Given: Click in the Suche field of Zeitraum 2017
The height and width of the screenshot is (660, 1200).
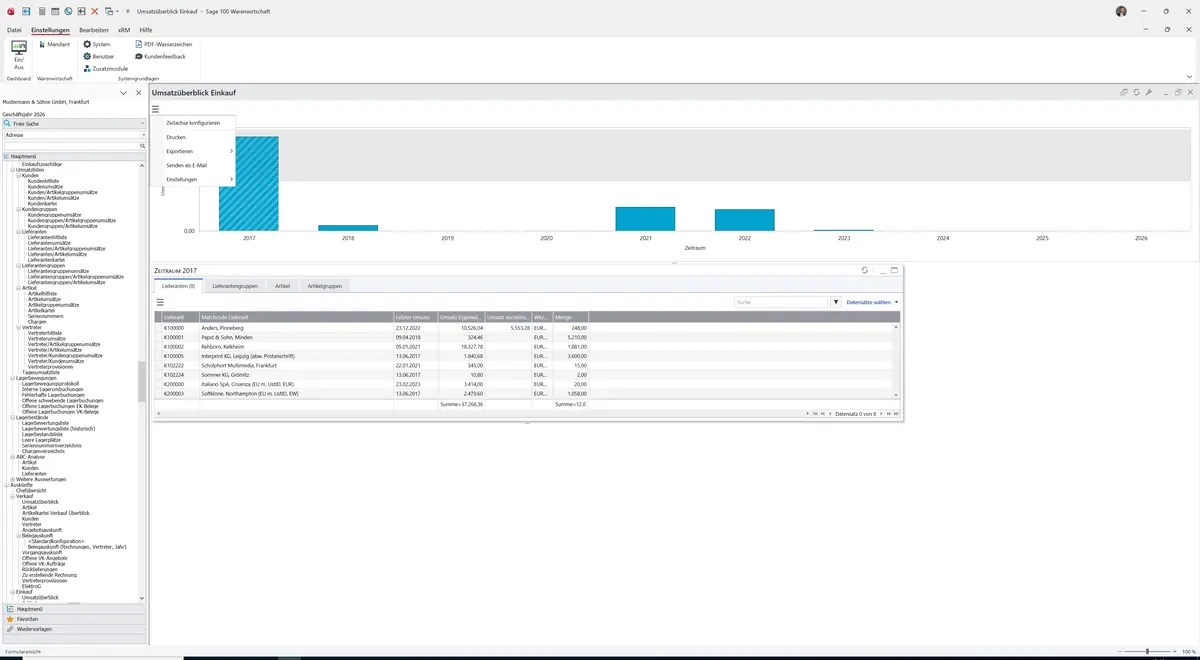Looking at the screenshot, I should pos(781,301).
